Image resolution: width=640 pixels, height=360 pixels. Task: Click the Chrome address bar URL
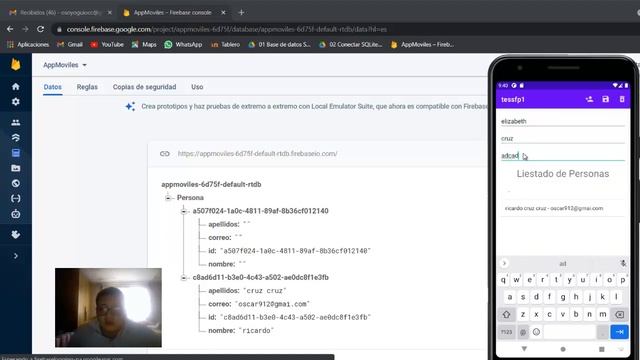coord(227,29)
